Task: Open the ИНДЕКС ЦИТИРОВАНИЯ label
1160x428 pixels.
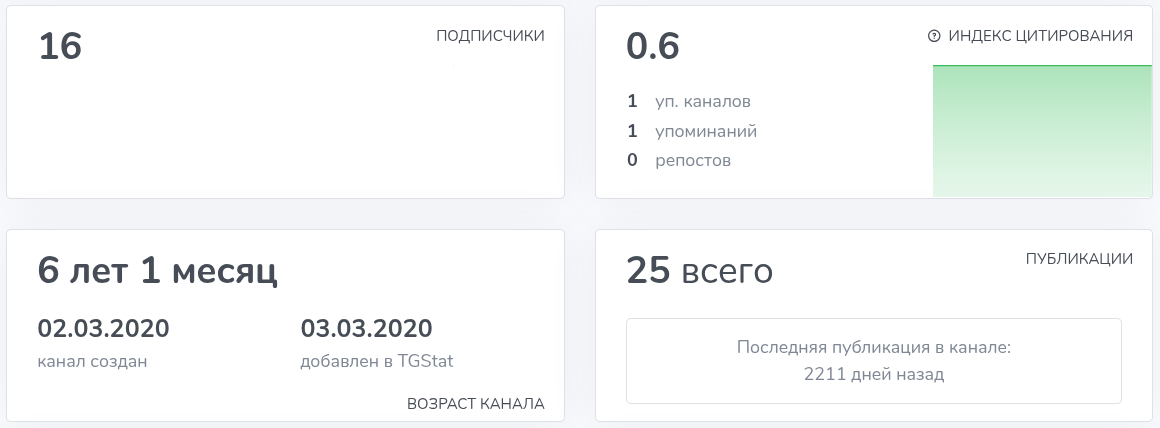Action: (x=1040, y=36)
